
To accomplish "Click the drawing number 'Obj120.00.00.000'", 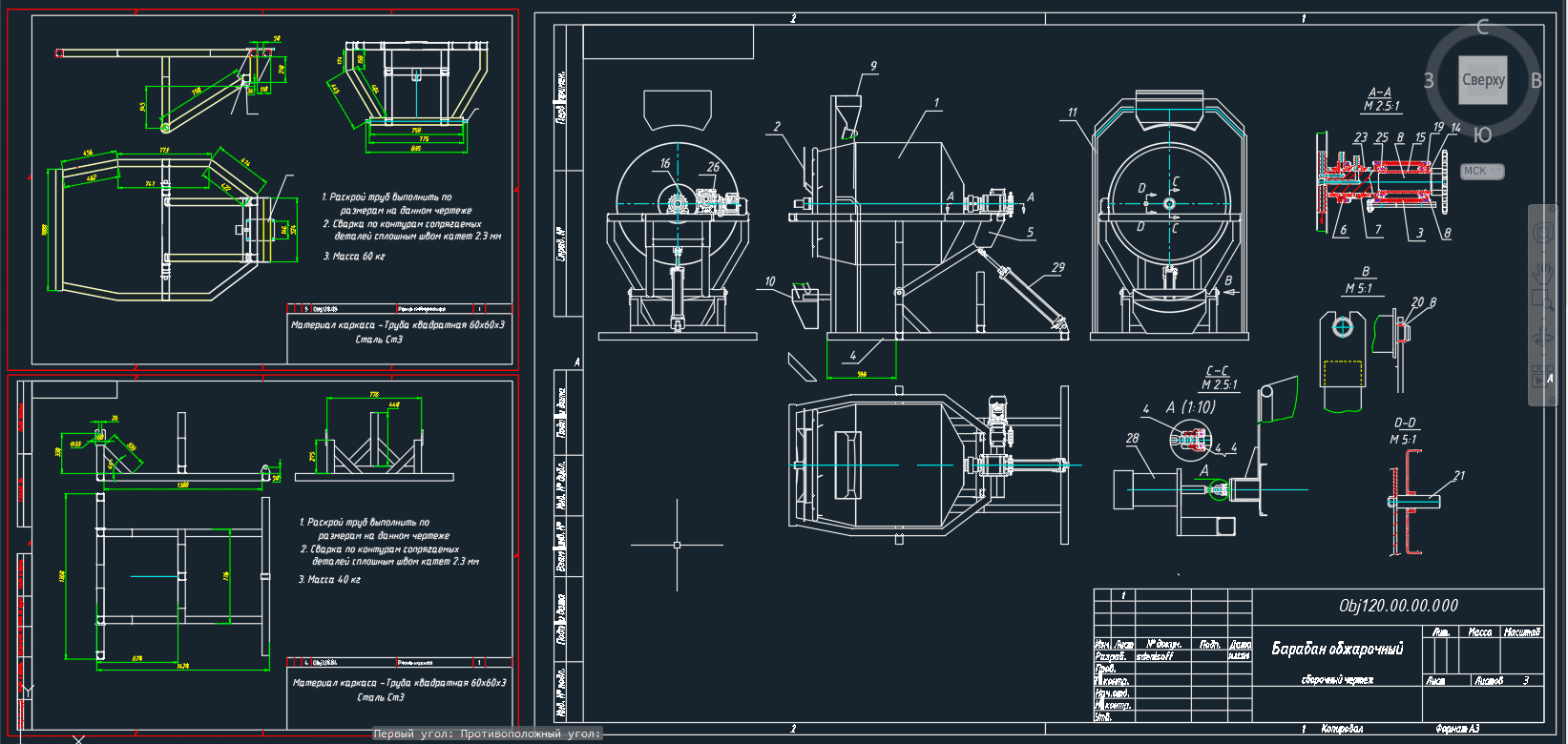I will [1398, 605].
